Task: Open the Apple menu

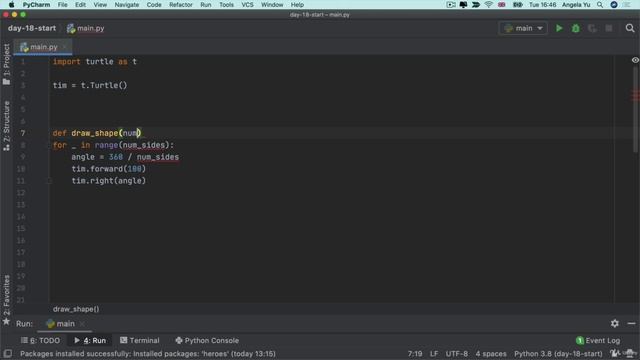Action: point(11,4)
